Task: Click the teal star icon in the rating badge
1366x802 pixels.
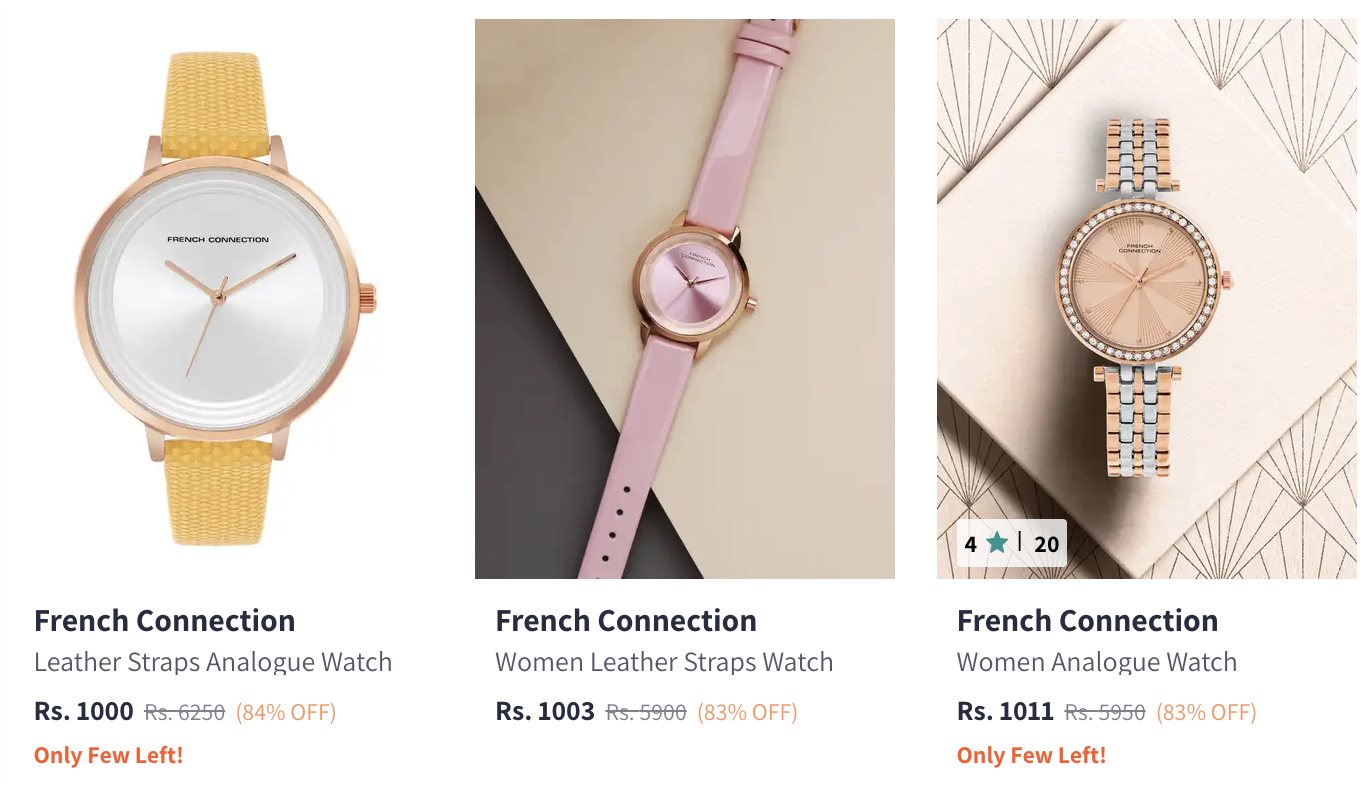Action: click(x=997, y=543)
